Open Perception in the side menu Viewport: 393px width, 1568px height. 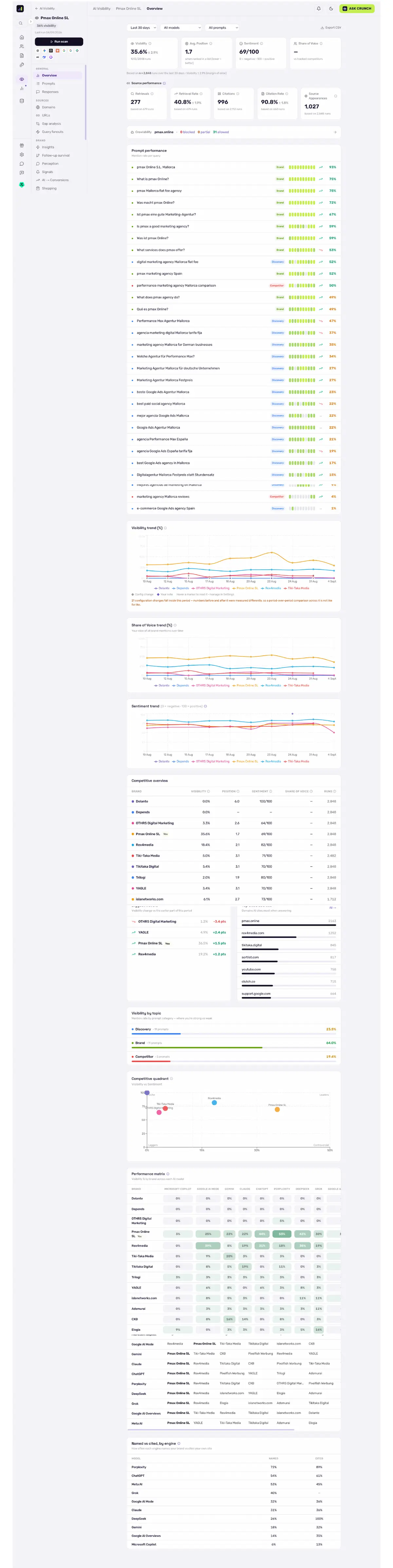click(x=59, y=164)
